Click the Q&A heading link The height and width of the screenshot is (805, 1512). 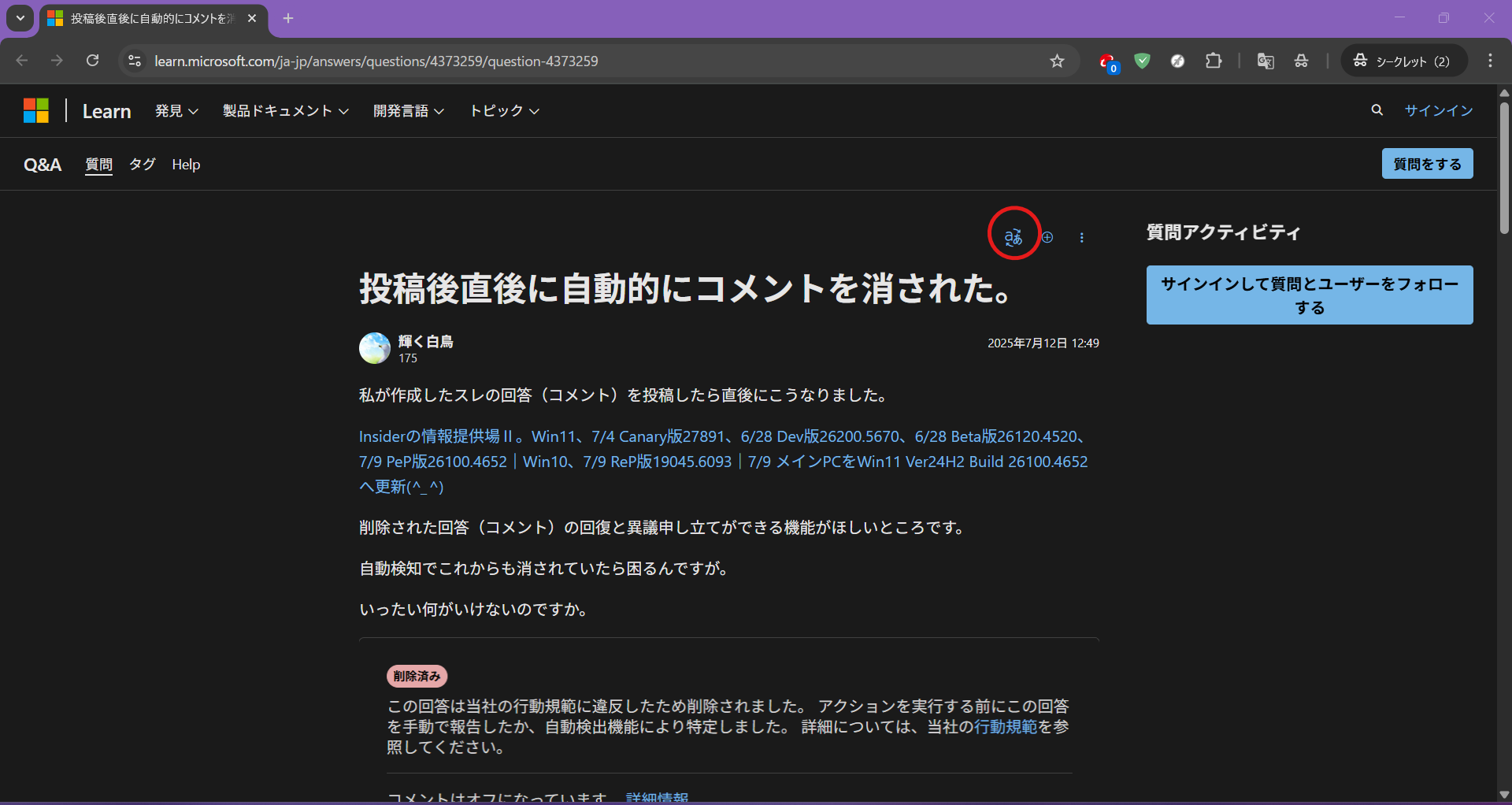[43, 165]
